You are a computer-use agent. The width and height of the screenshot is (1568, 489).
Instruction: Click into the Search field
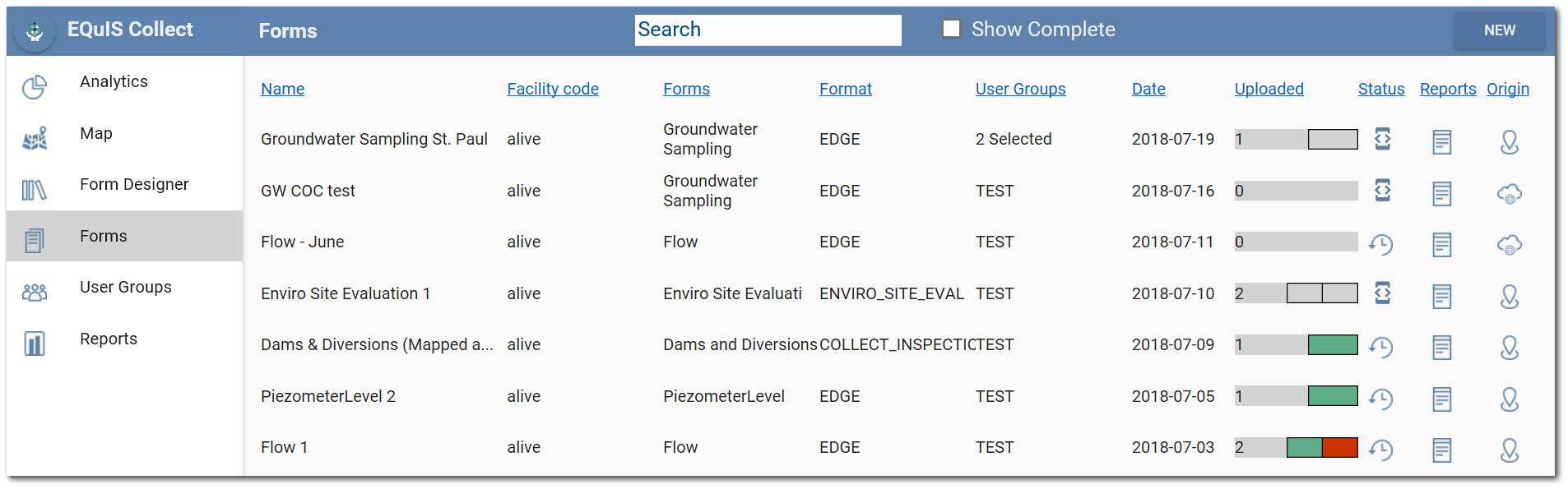768,30
